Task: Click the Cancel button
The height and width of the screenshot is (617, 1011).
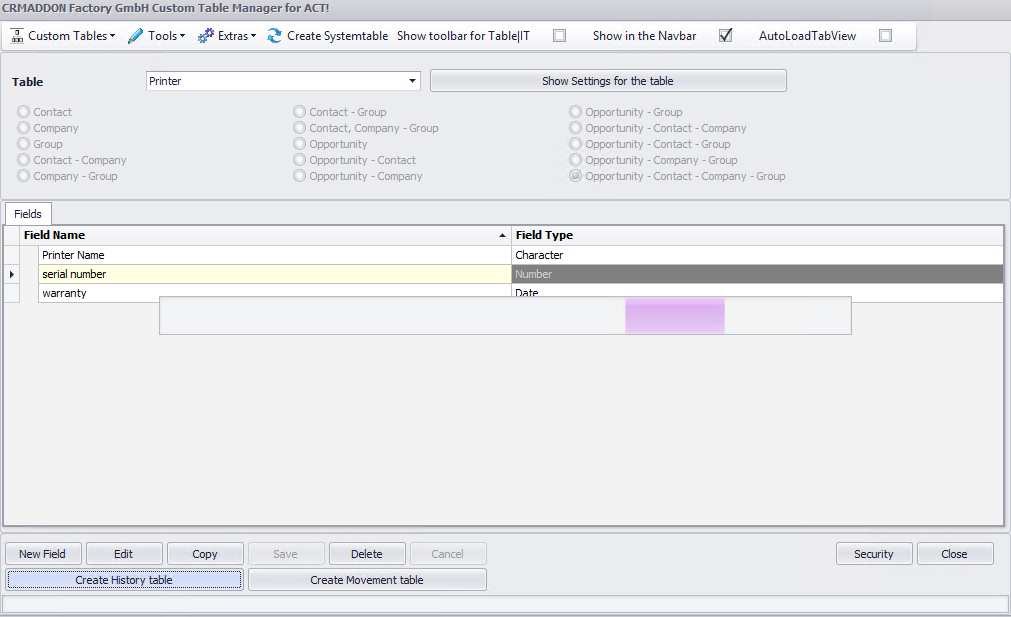Action: point(447,554)
